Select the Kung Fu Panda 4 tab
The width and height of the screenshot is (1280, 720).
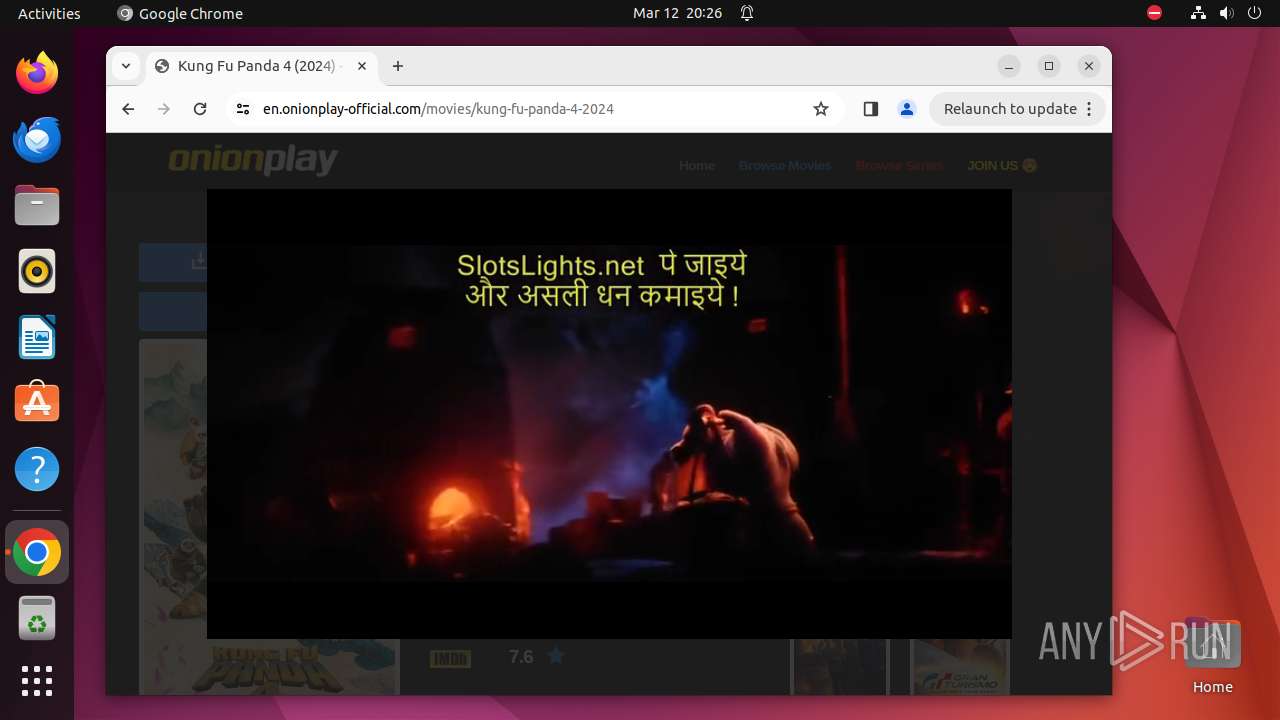[x=262, y=66]
